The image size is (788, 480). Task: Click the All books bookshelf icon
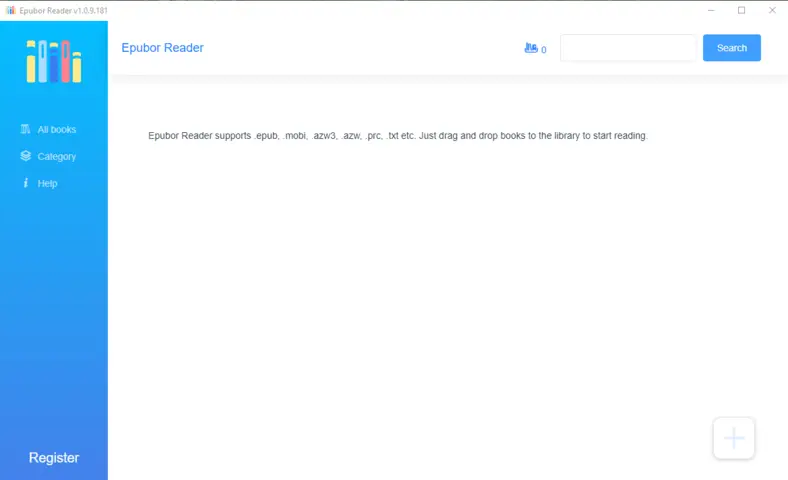tap(25, 129)
